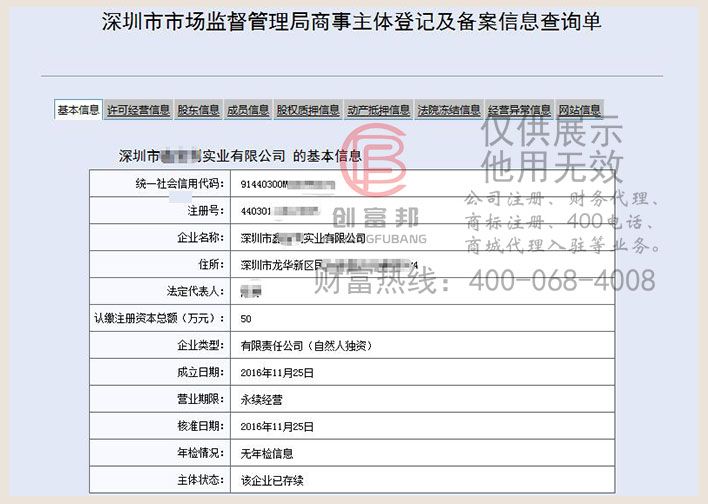
Task: Click the 企业类型 label
Action: [200, 345]
